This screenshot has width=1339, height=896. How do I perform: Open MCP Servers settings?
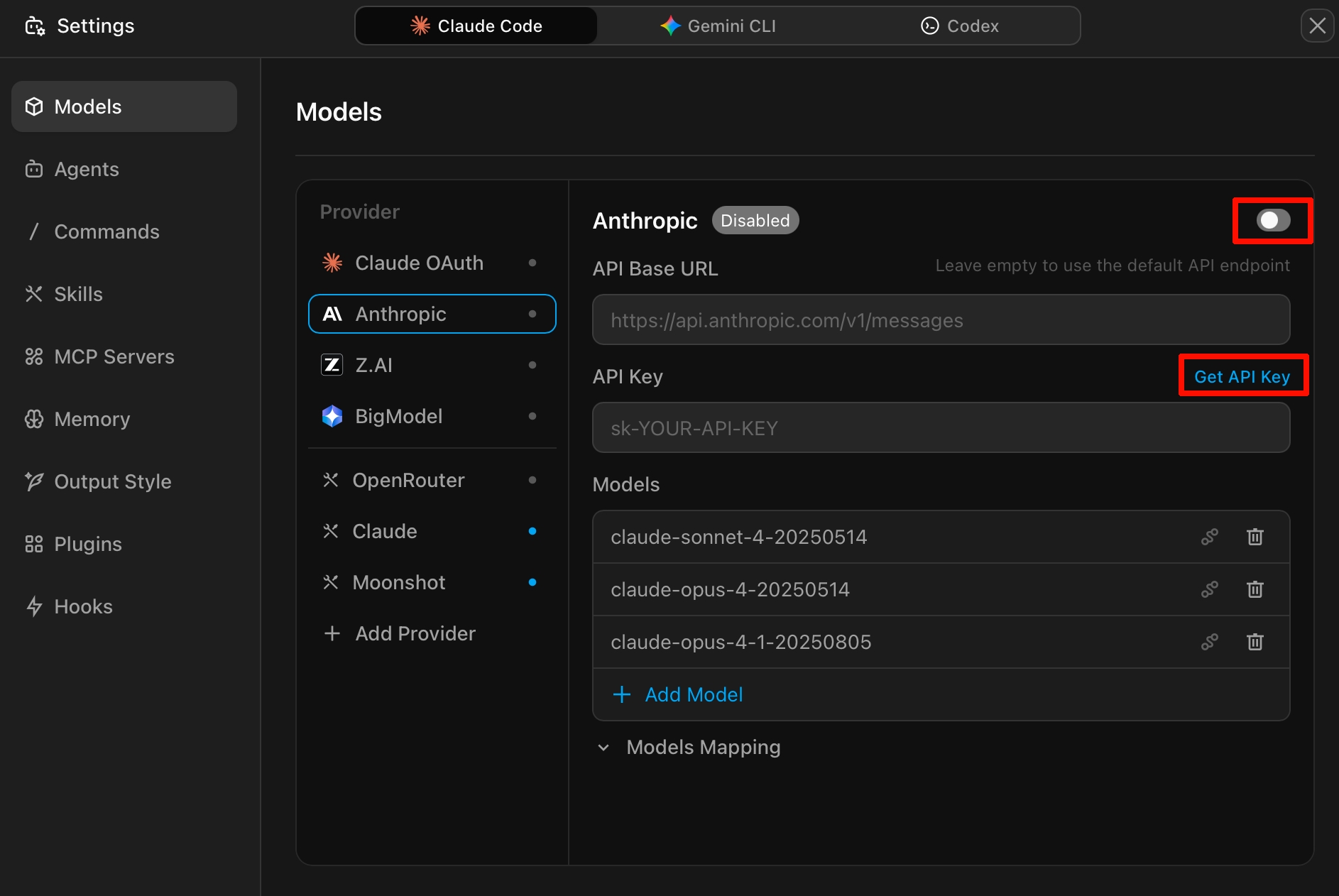pyautogui.click(x=114, y=356)
